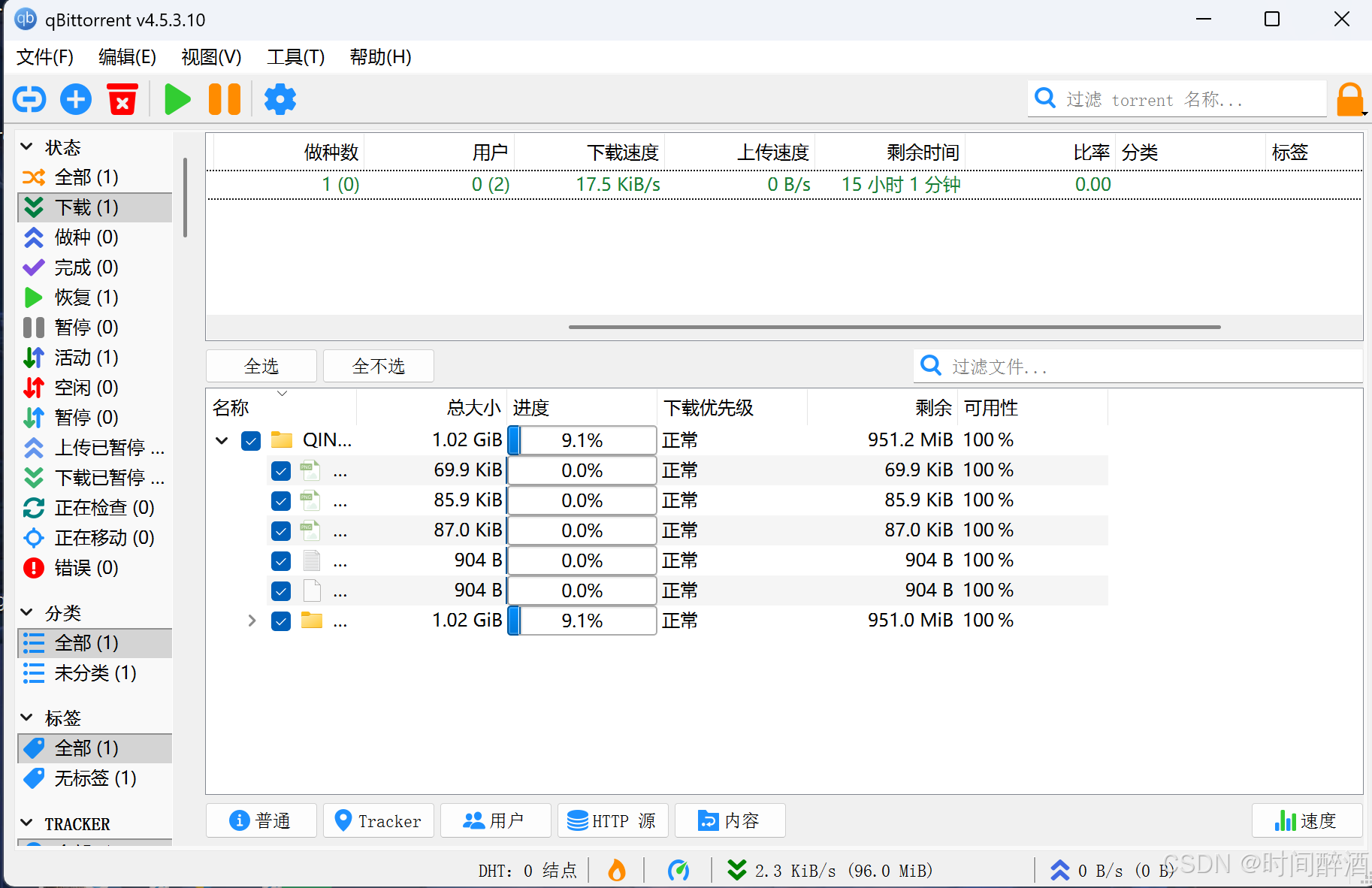Open the 帮助(H) menu
This screenshot has height=888, width=1372.
(380, 57)
